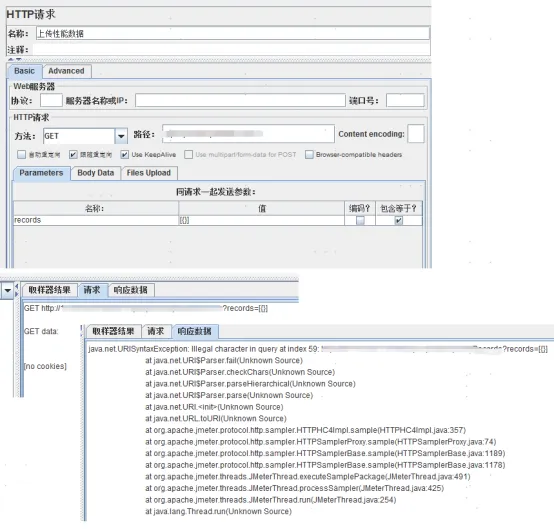
Task: Switch to the Basic tab
Action: coord(24,71)
